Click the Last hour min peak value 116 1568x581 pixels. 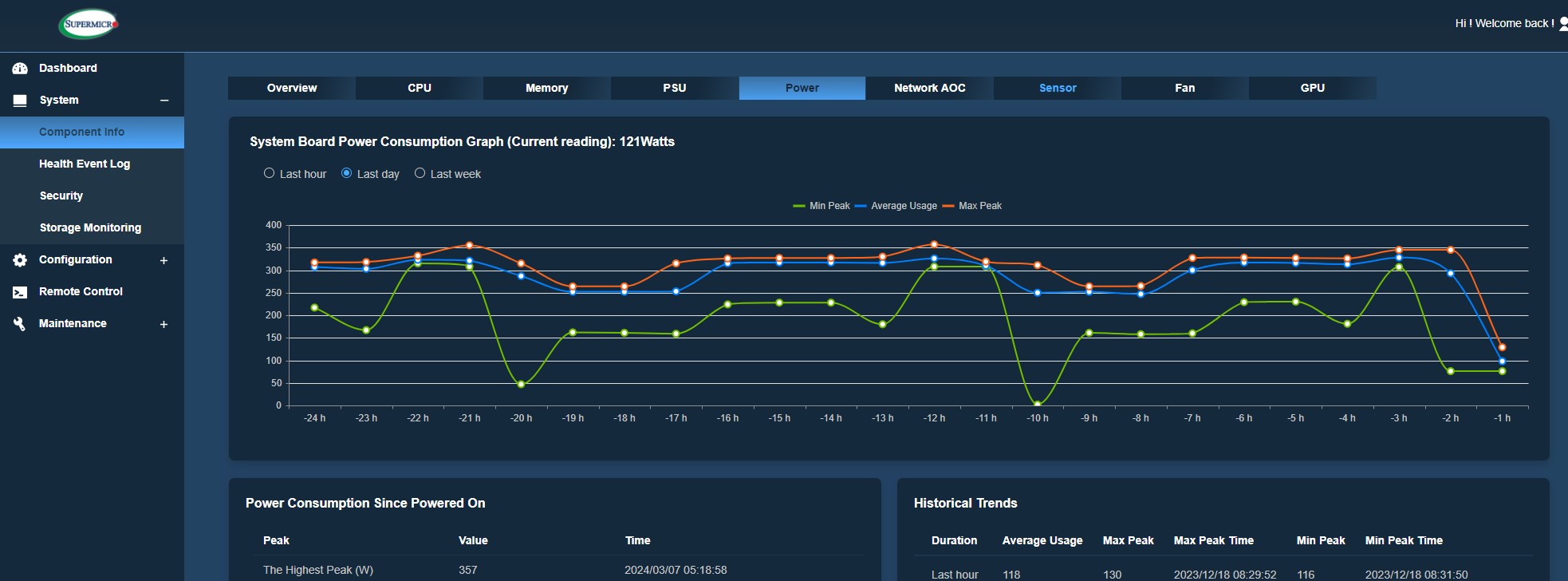click(1306, 575)
